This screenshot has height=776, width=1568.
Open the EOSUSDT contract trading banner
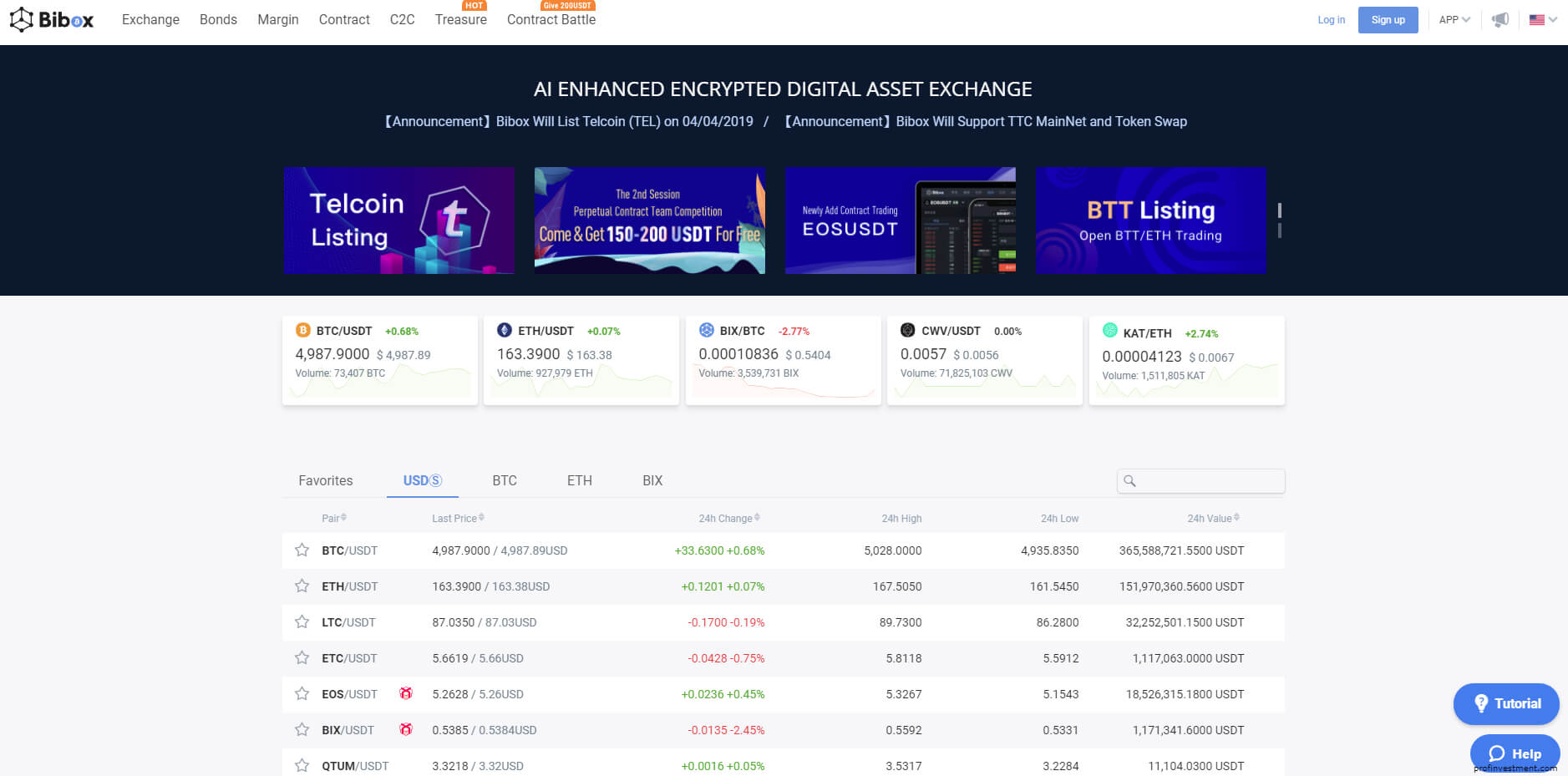(x=900, y=220)
